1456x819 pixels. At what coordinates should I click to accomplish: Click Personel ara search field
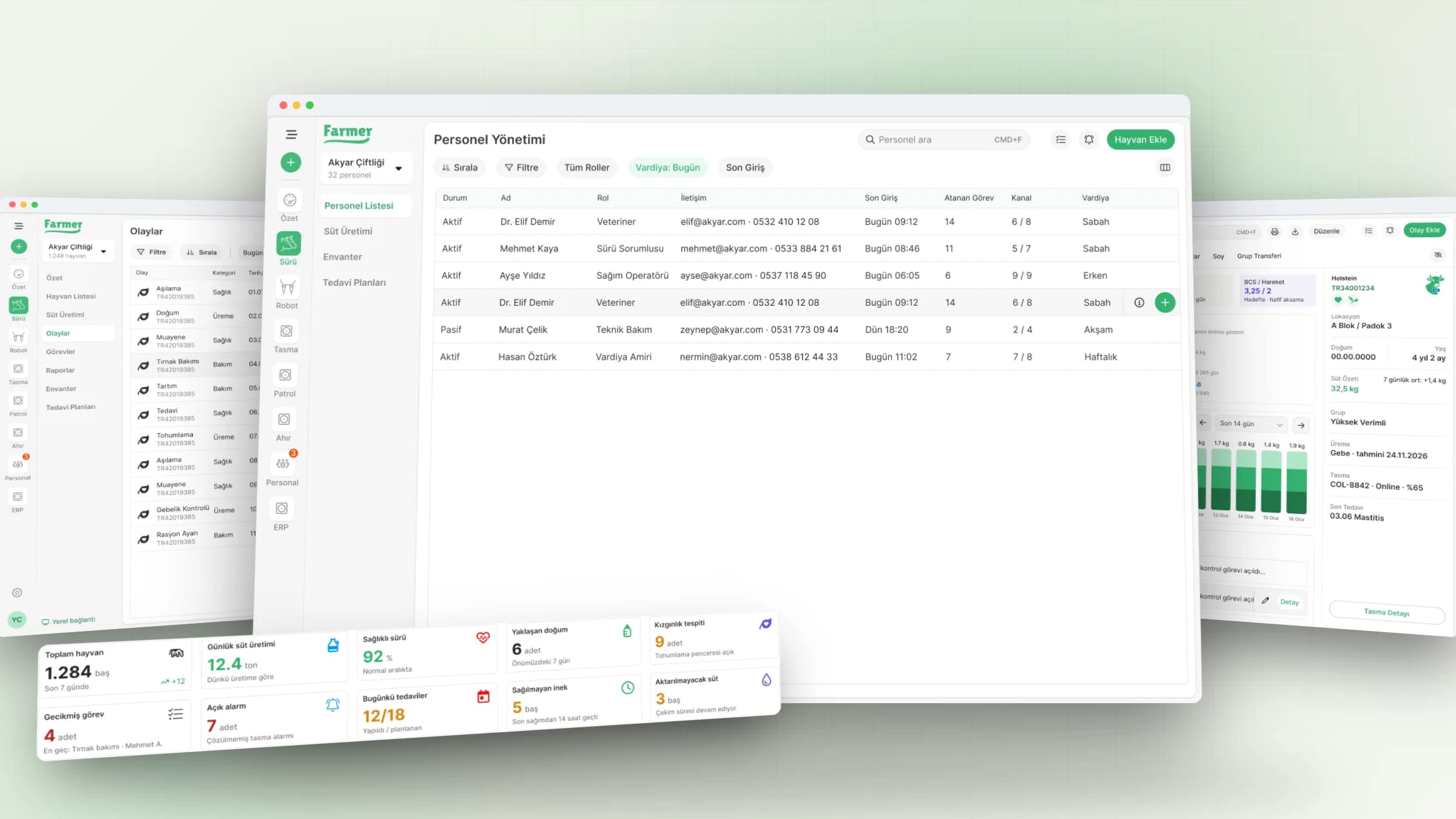pyautogui.click(x=944, y=140)
